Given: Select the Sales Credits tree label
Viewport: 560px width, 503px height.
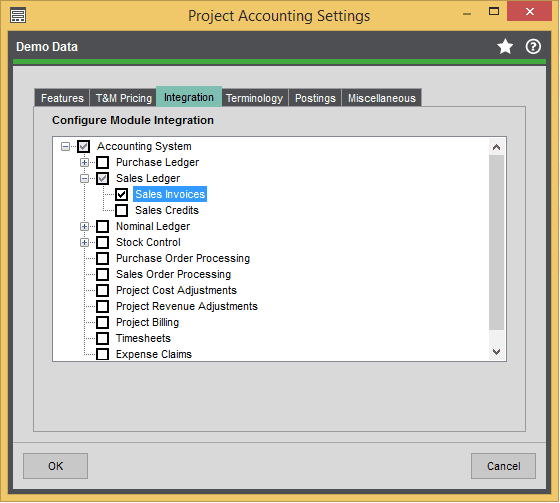Looking at the screenshot, I should [x=167, y=210].
